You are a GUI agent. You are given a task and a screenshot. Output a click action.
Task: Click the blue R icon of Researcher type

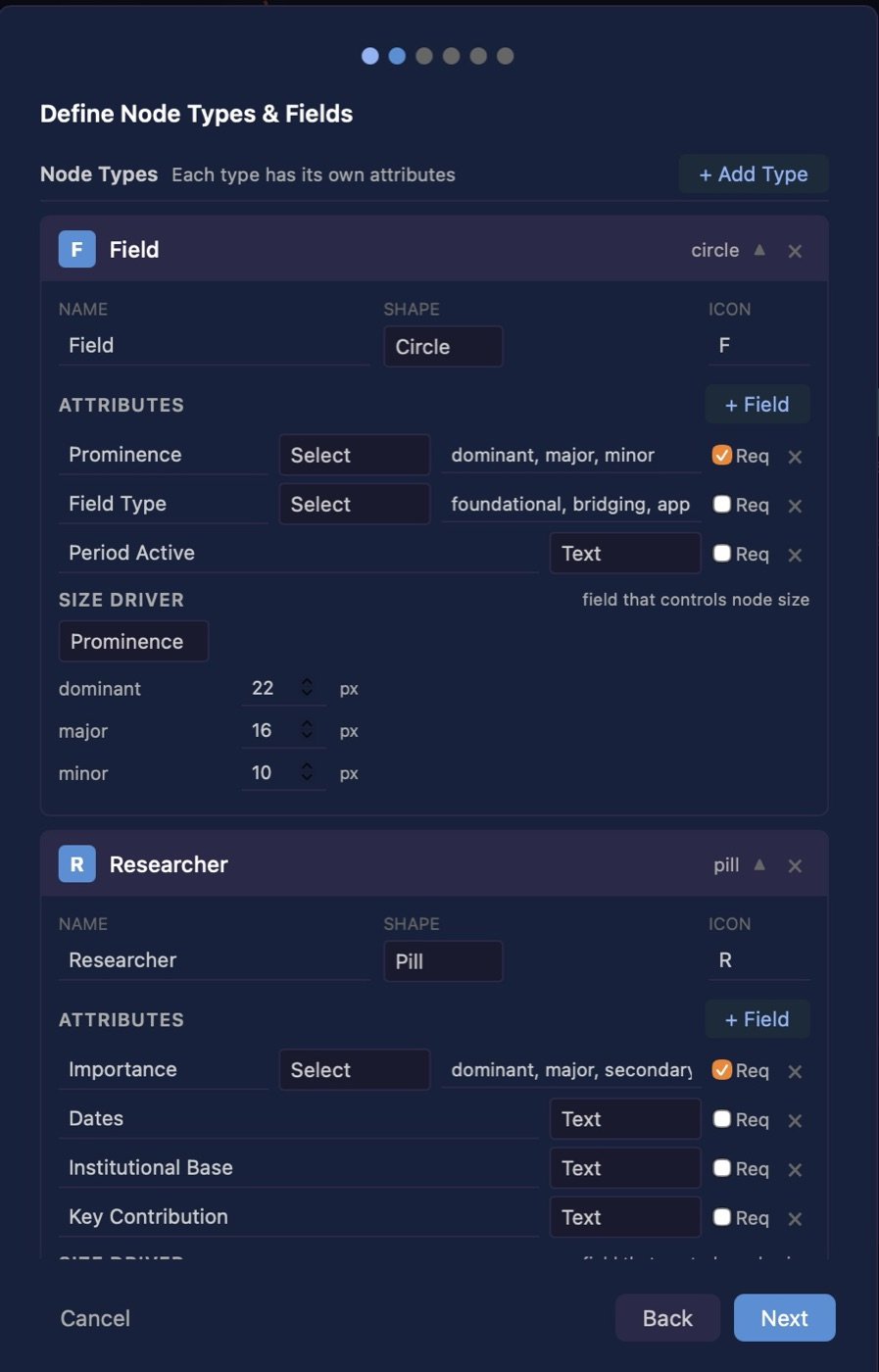pos(76,863)
